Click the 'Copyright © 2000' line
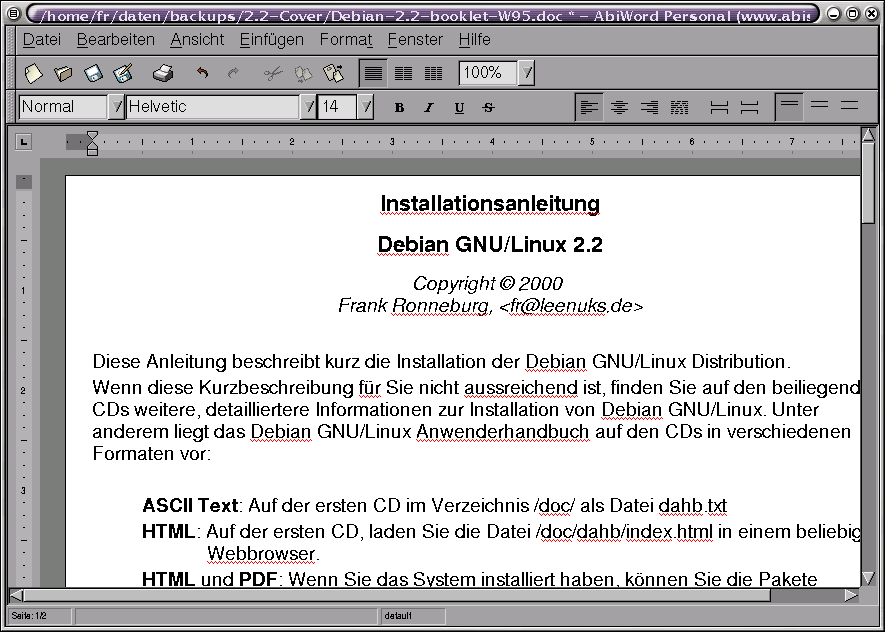The image size is (885, 632). click(x=488, y=283)
